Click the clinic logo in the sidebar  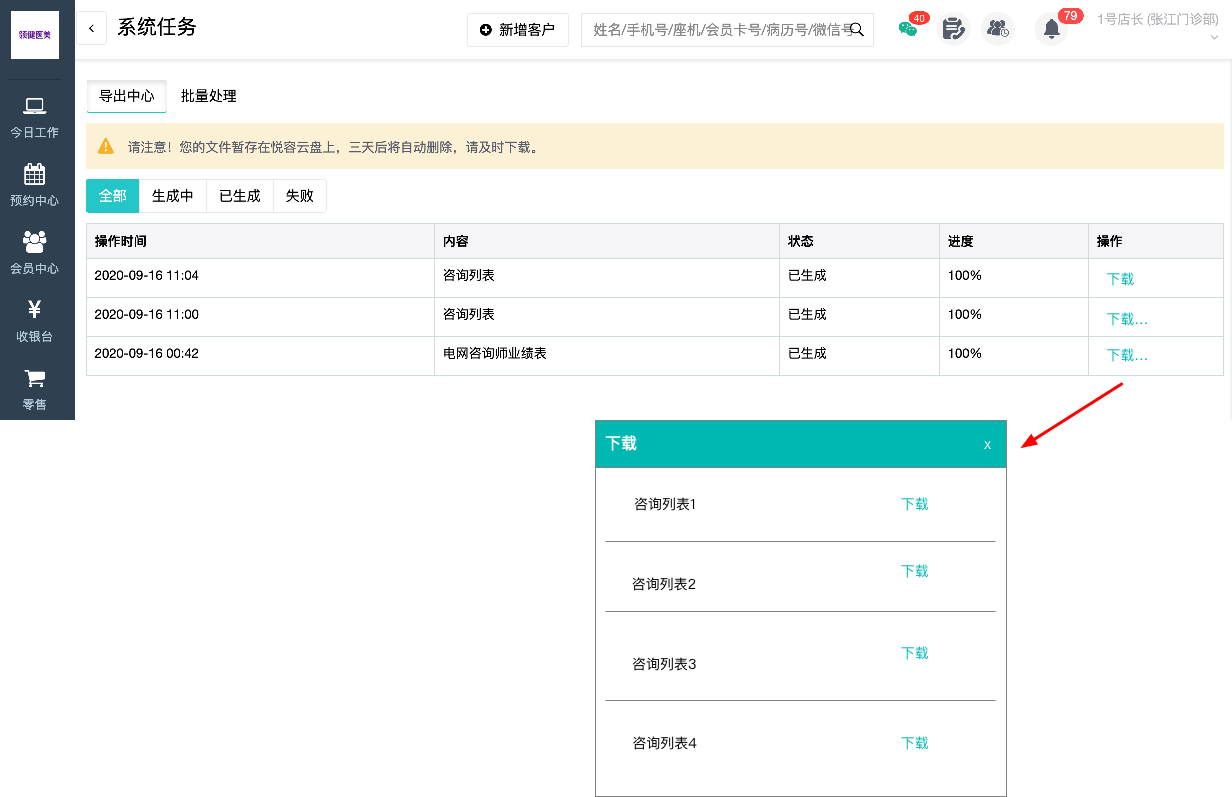(x=35, y=35)
